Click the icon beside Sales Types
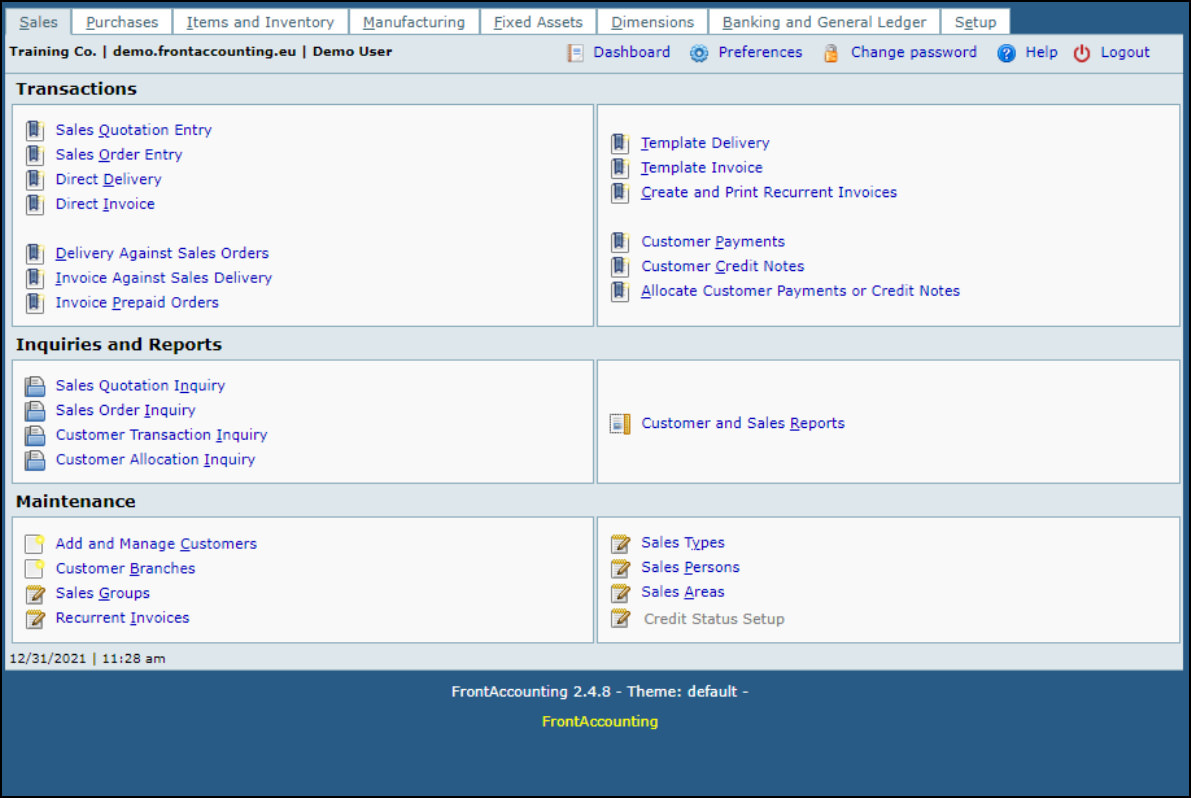Image resolution: width=1191 pixels, height=798 pixels. (621, 543)
